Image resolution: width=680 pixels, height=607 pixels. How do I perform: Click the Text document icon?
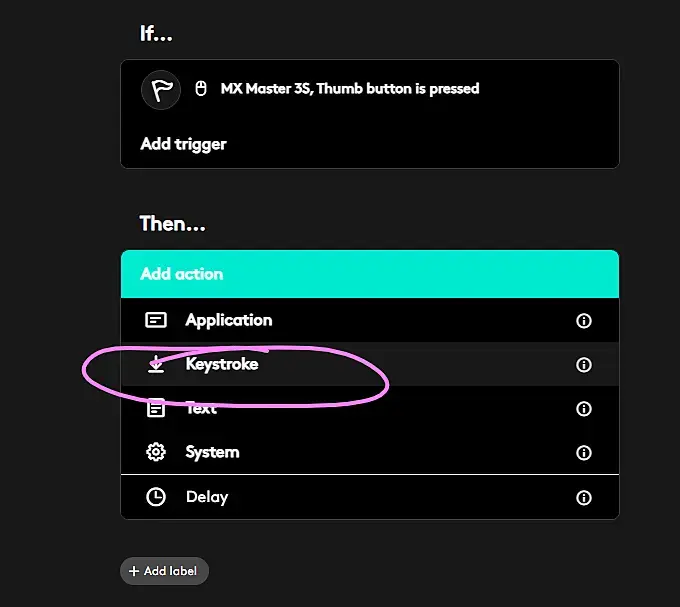click(156, 408)
